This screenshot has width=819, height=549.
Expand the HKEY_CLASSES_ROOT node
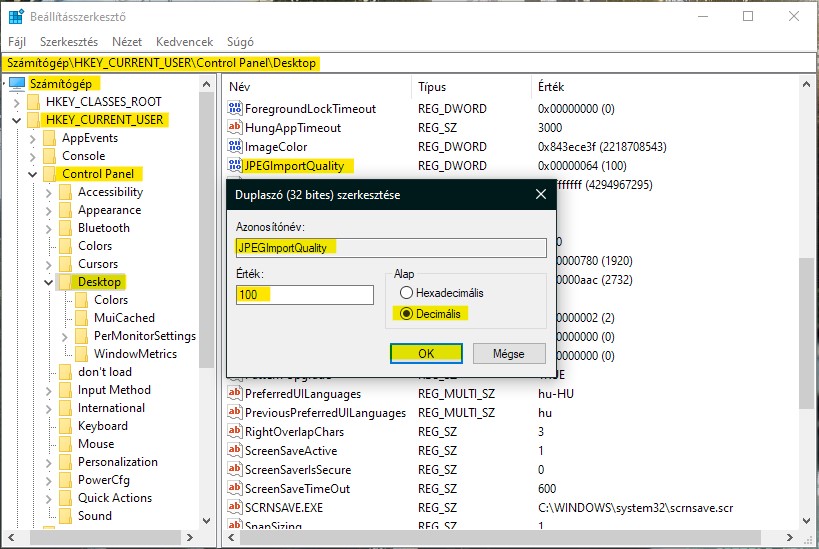coord(17,102)
